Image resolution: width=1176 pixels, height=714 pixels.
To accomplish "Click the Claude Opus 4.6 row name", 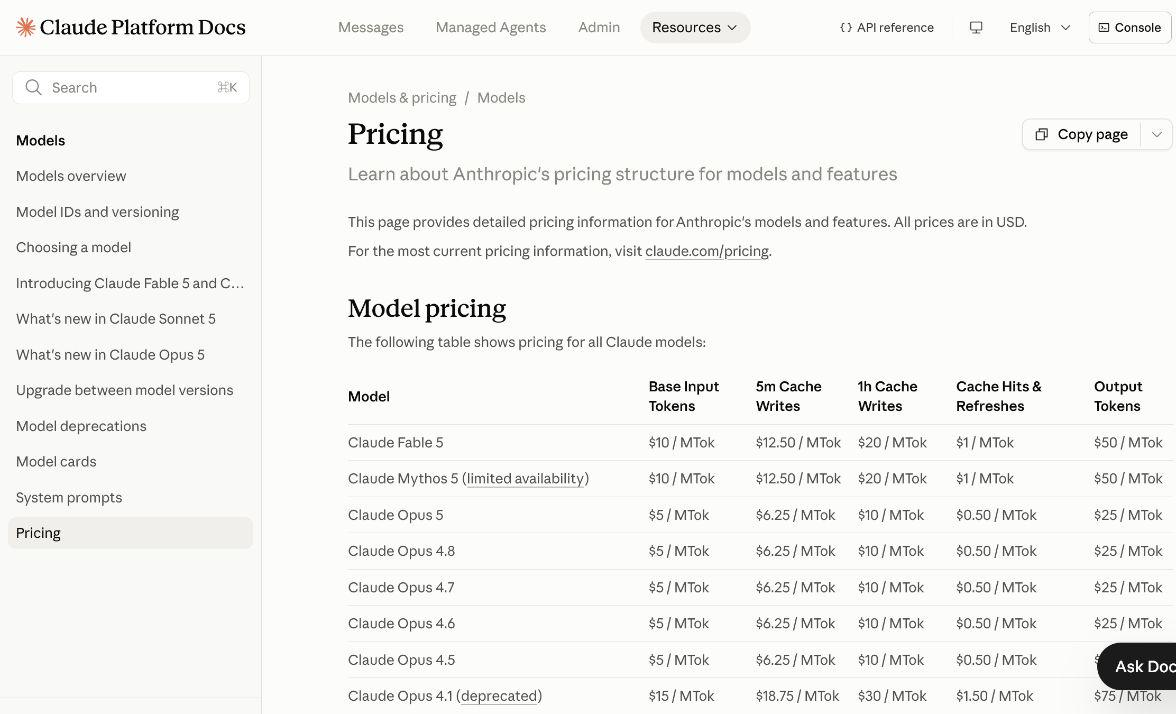I will click(401, 624).
